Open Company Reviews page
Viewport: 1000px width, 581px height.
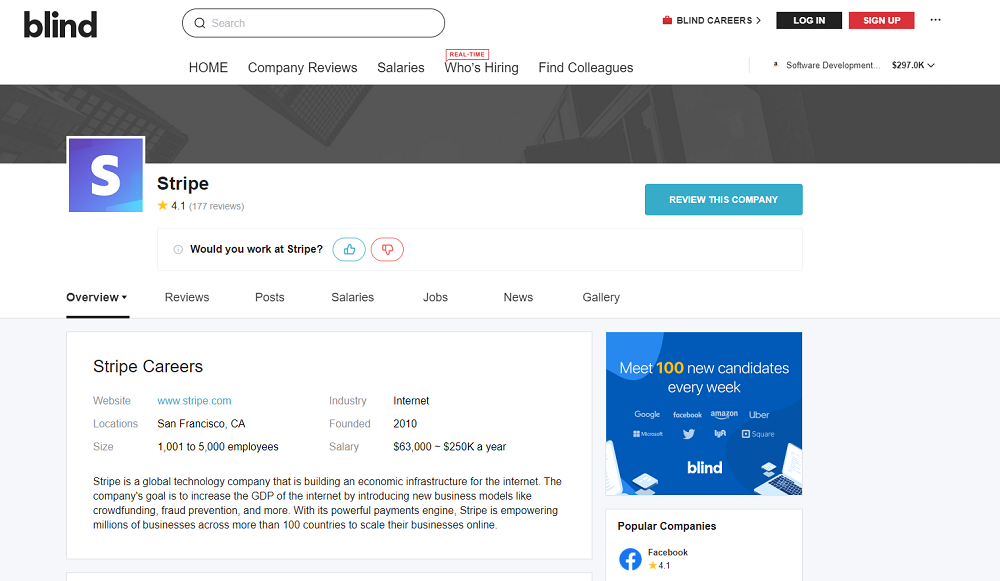click(302, 68)
